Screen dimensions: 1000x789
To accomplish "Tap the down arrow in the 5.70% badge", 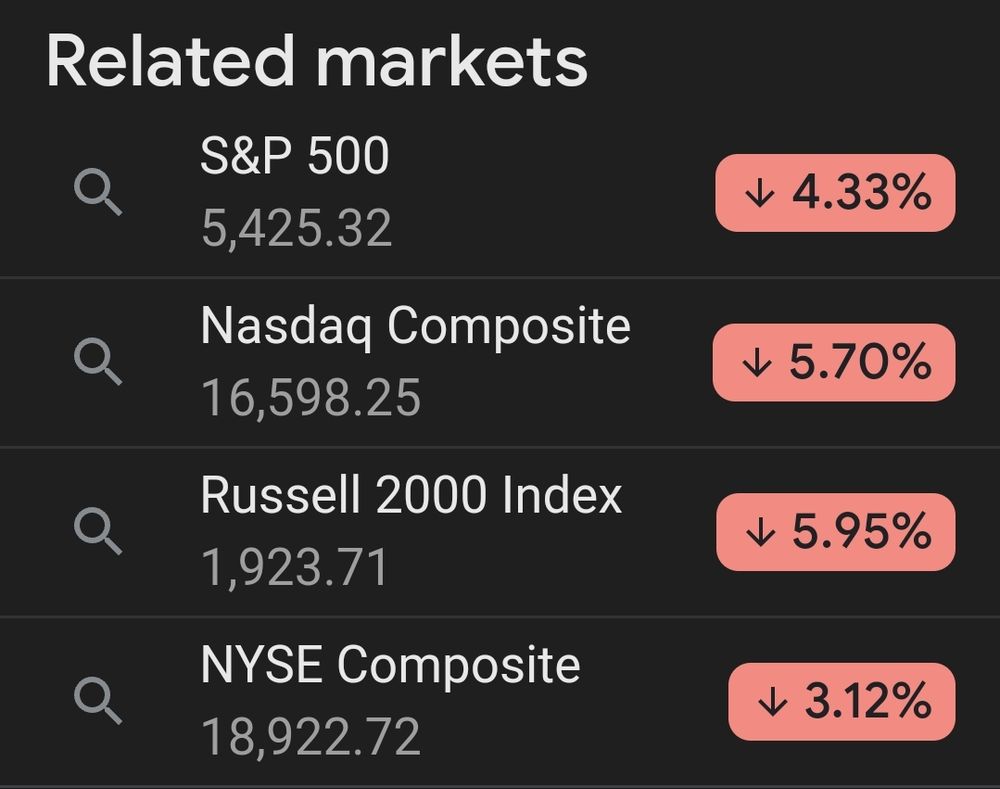I will (x=757, y=362).
